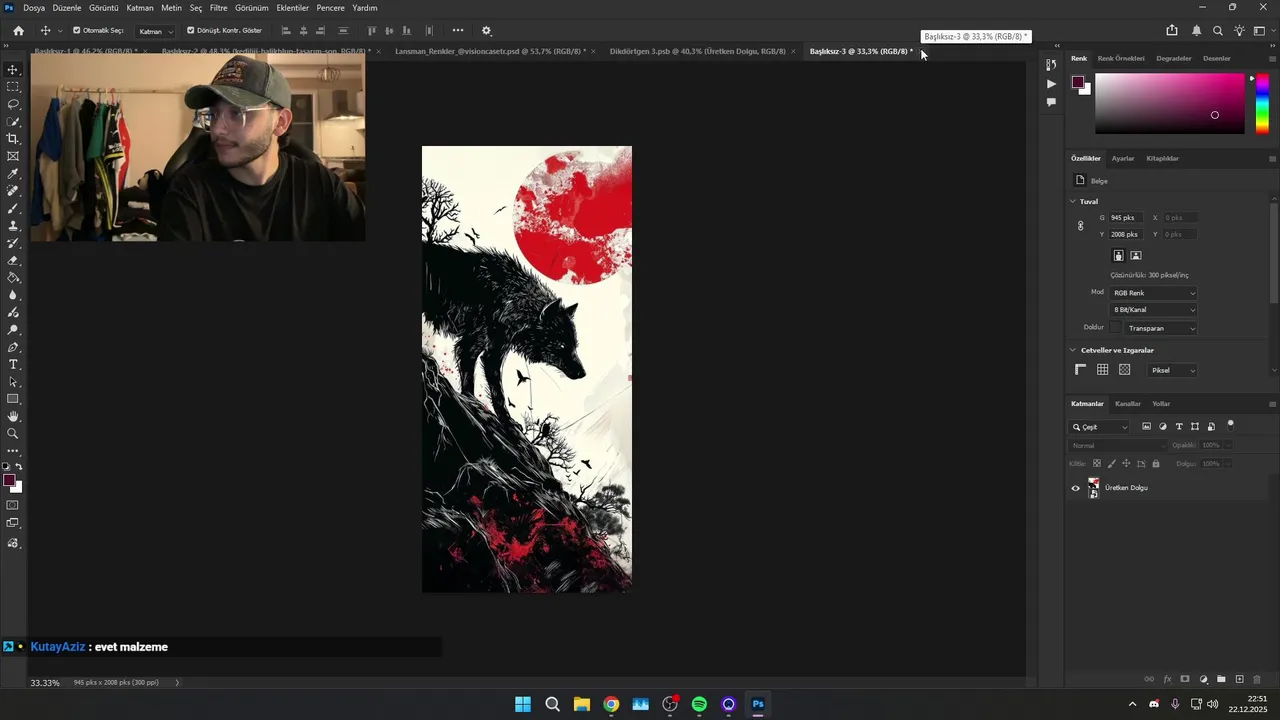The image size is (1280, 720).
Task: Select the Move tool in toolbox
Action: 13,69
